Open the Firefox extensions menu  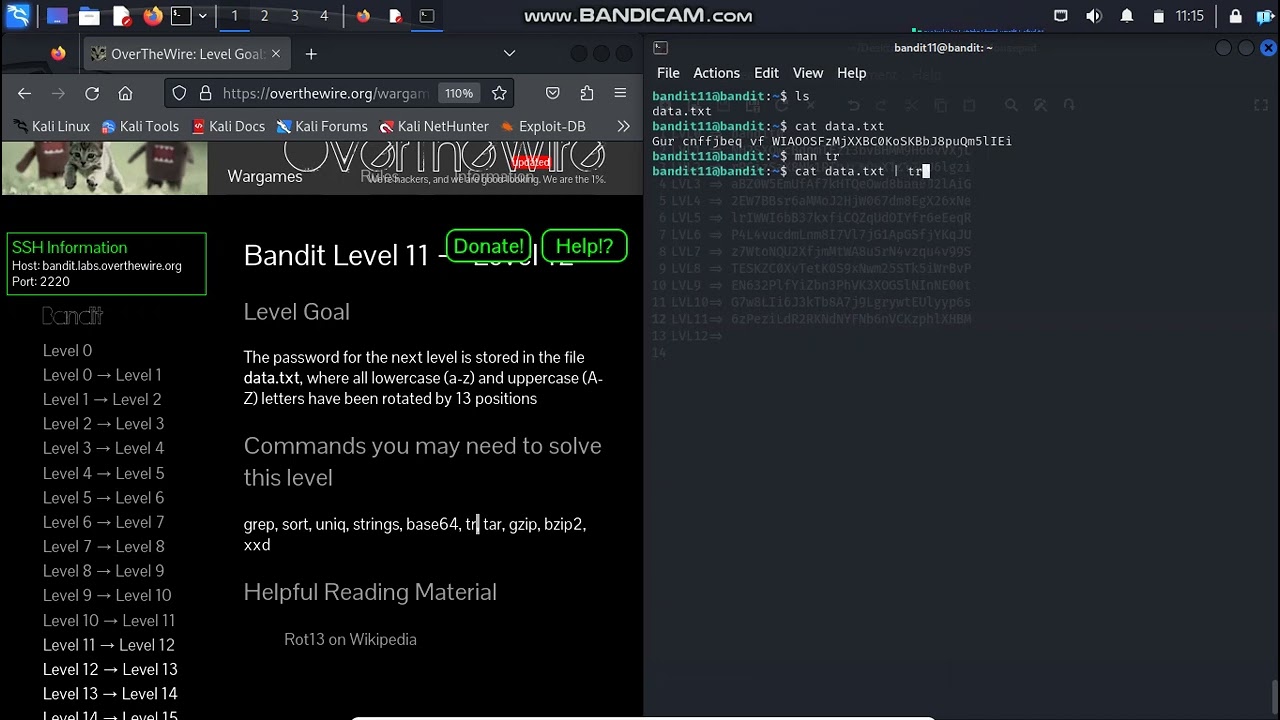tap(587, 93)
